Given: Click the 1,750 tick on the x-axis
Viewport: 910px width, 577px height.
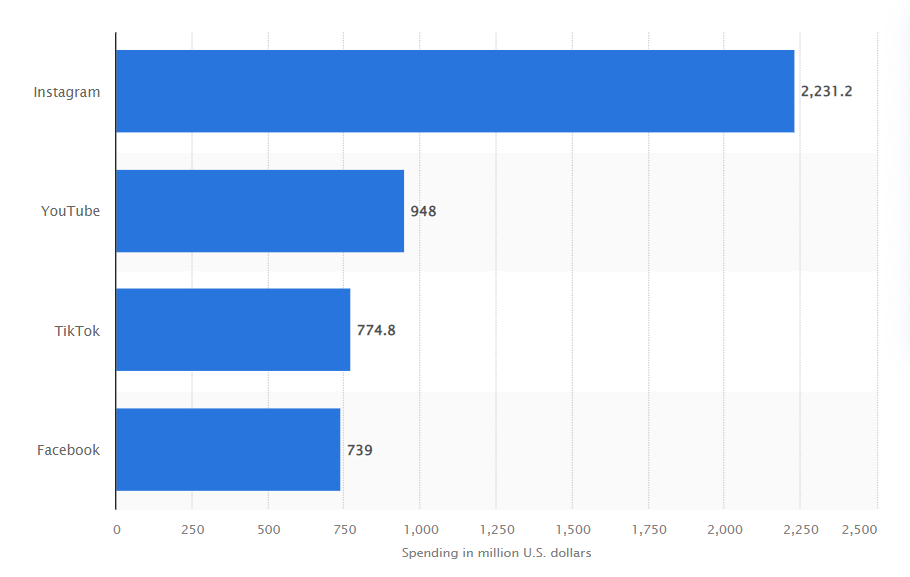Looking at the screenshot, I should (649, 529).
